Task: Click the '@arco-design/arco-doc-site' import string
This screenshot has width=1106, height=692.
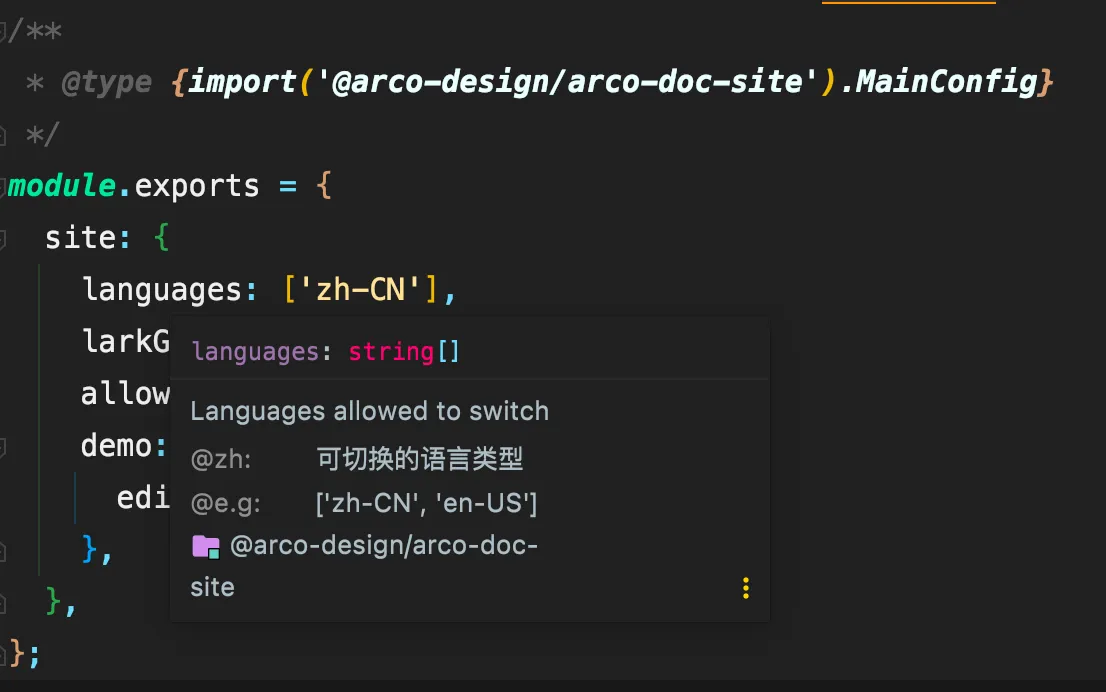Action: coord(566,81)
